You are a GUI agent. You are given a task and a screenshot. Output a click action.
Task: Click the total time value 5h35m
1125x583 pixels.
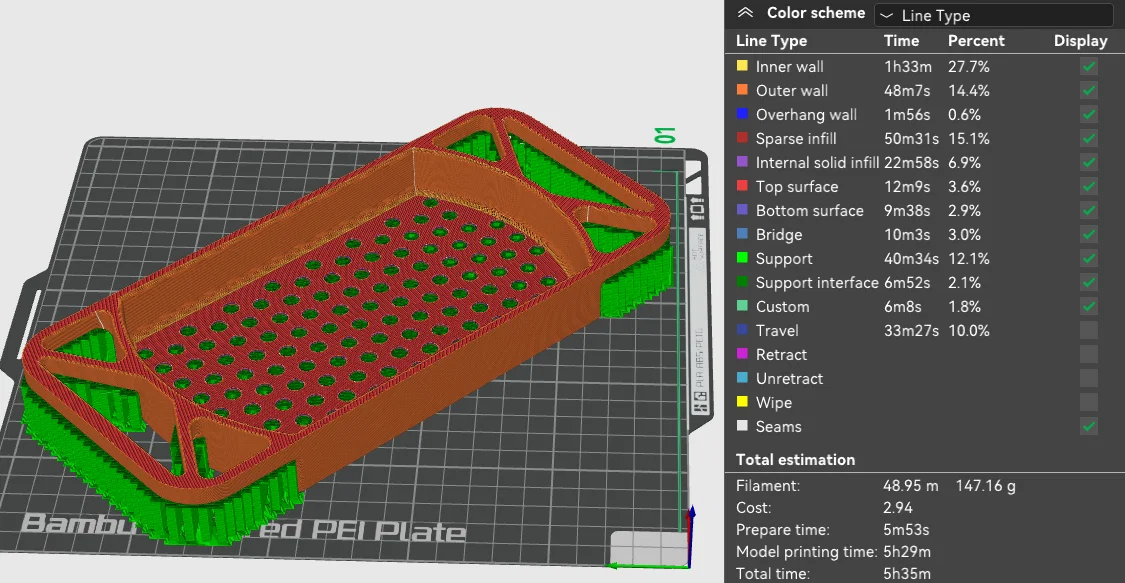point(907,574)
